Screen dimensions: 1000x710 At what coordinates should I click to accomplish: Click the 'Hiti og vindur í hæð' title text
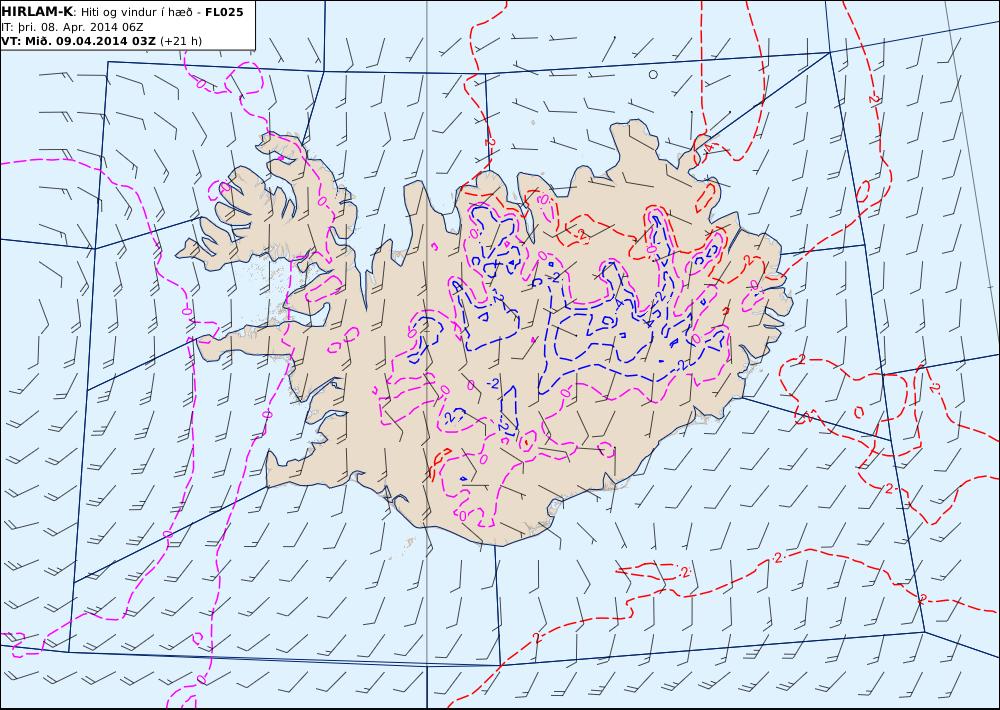[136, 12]
